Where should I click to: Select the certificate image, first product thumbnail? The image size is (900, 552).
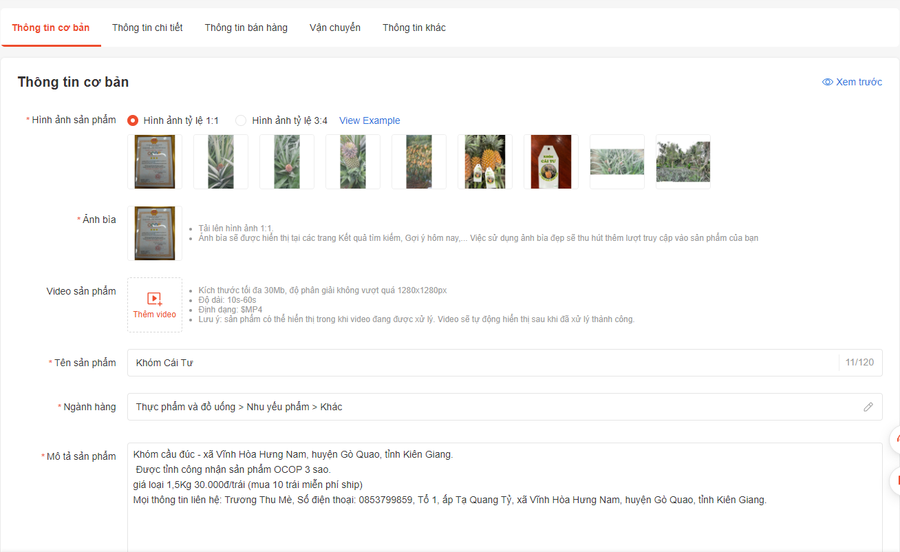click(x=155, y=162)
